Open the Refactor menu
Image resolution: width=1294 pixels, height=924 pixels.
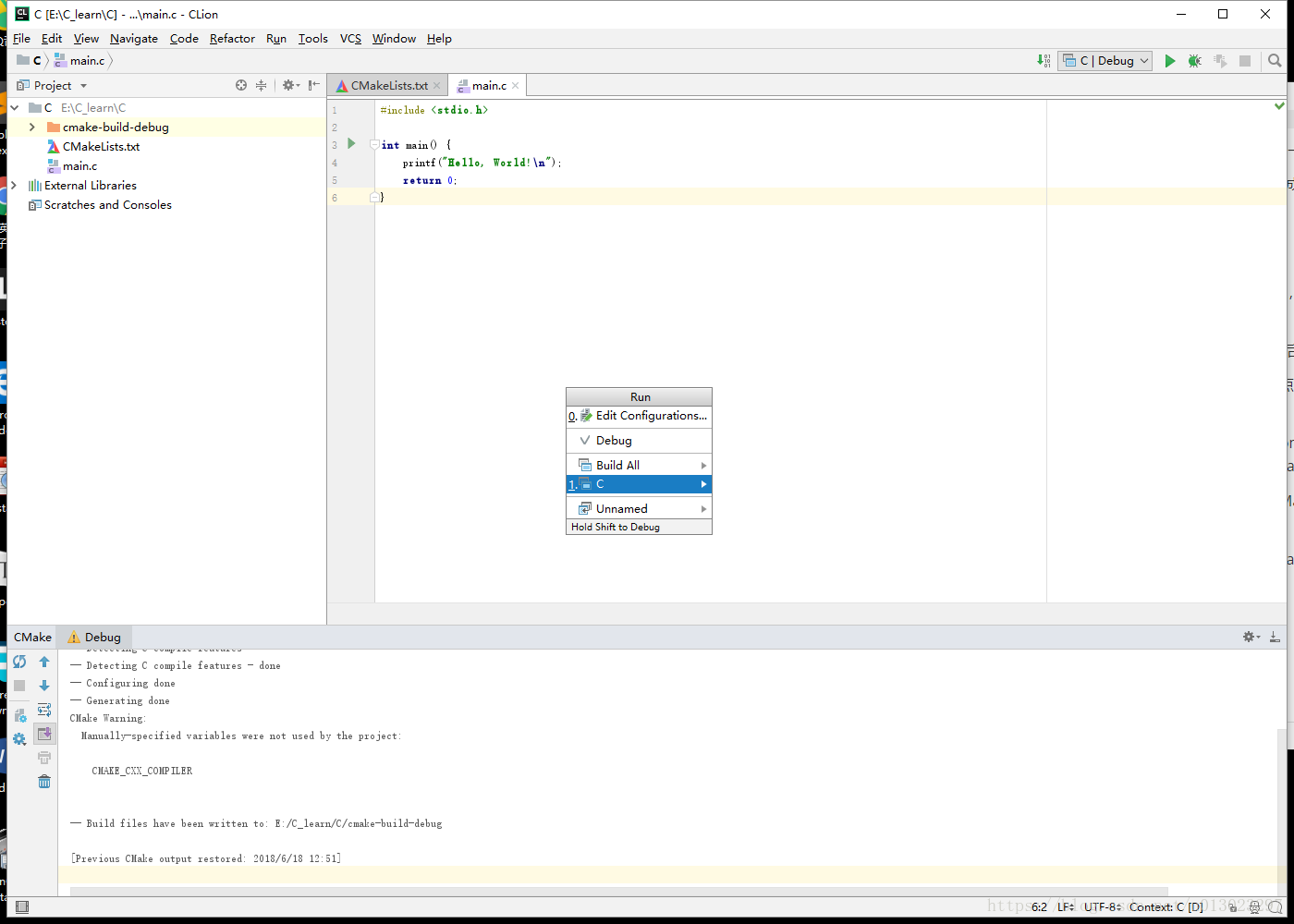pos(232,39)
